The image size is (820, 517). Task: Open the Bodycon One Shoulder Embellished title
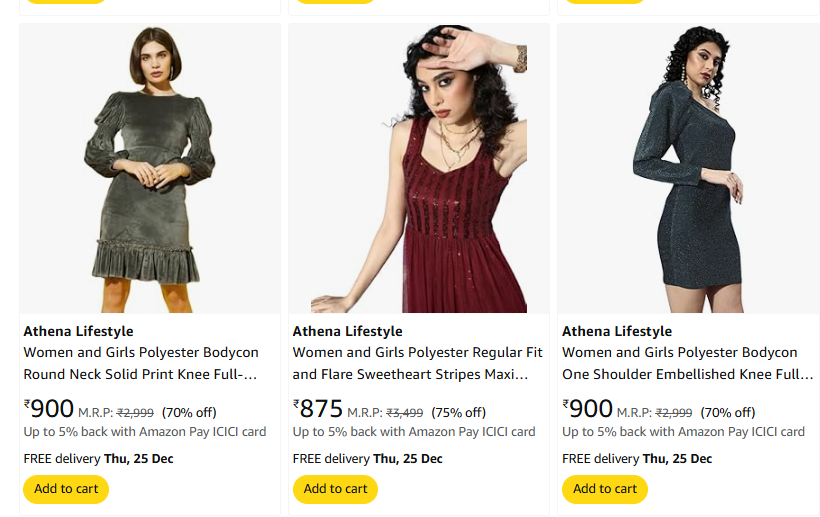tap(687, 363)
